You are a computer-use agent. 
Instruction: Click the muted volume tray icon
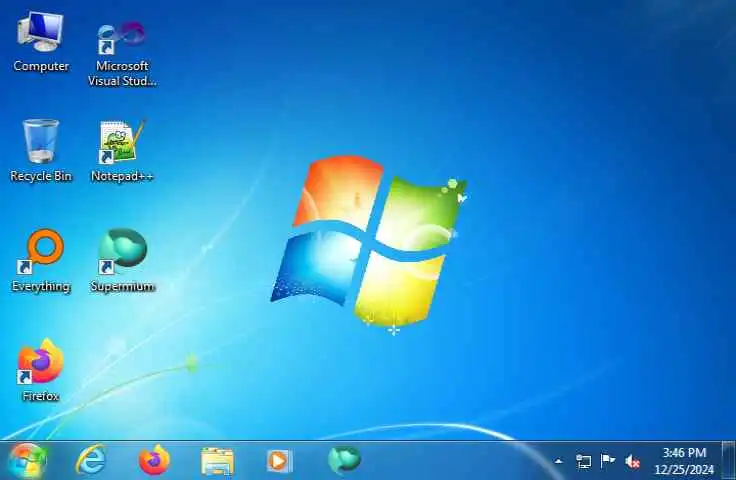pos(632,462)
